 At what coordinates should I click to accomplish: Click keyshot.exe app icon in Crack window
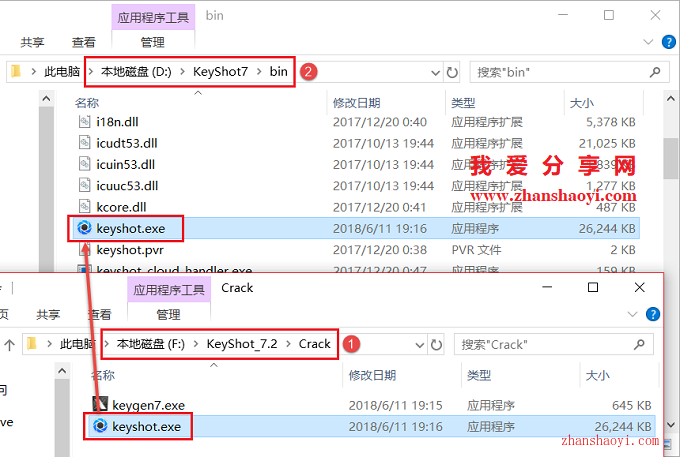tap(100, 426)
